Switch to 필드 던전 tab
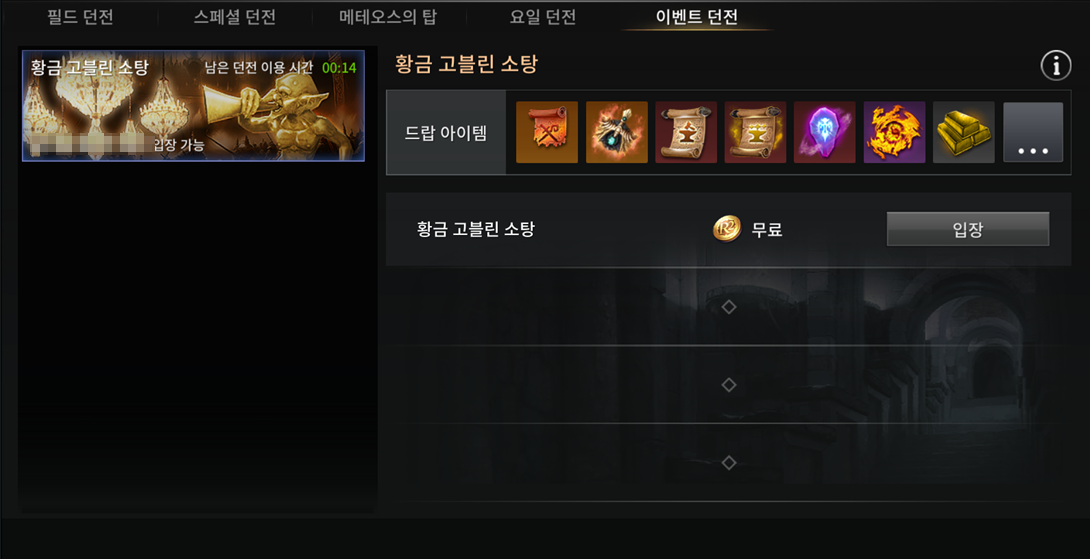The width and height of the screenshot is (1090, 559). (x=80, y=17)
